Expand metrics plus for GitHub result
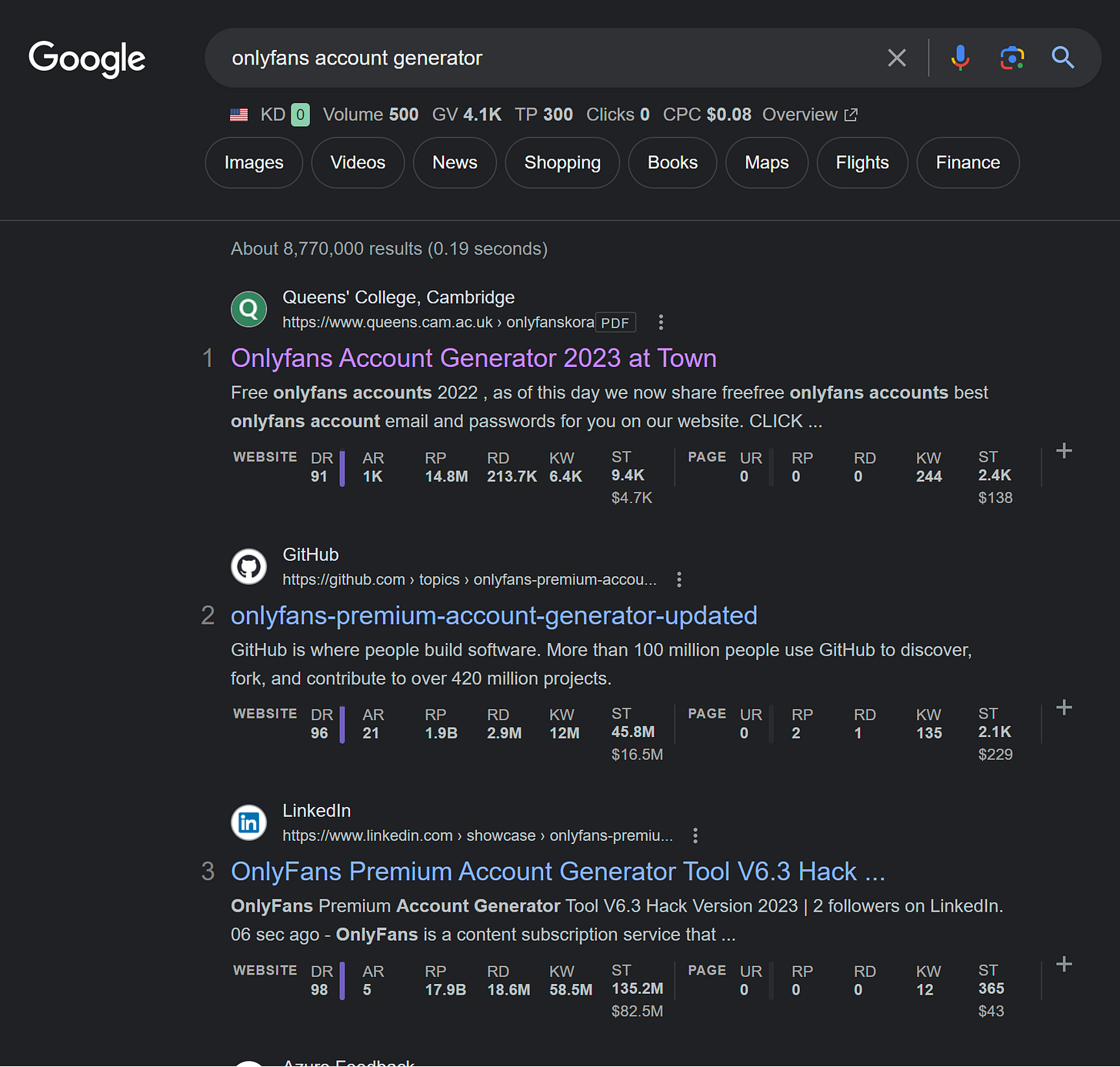 [x=1064, y=708]
